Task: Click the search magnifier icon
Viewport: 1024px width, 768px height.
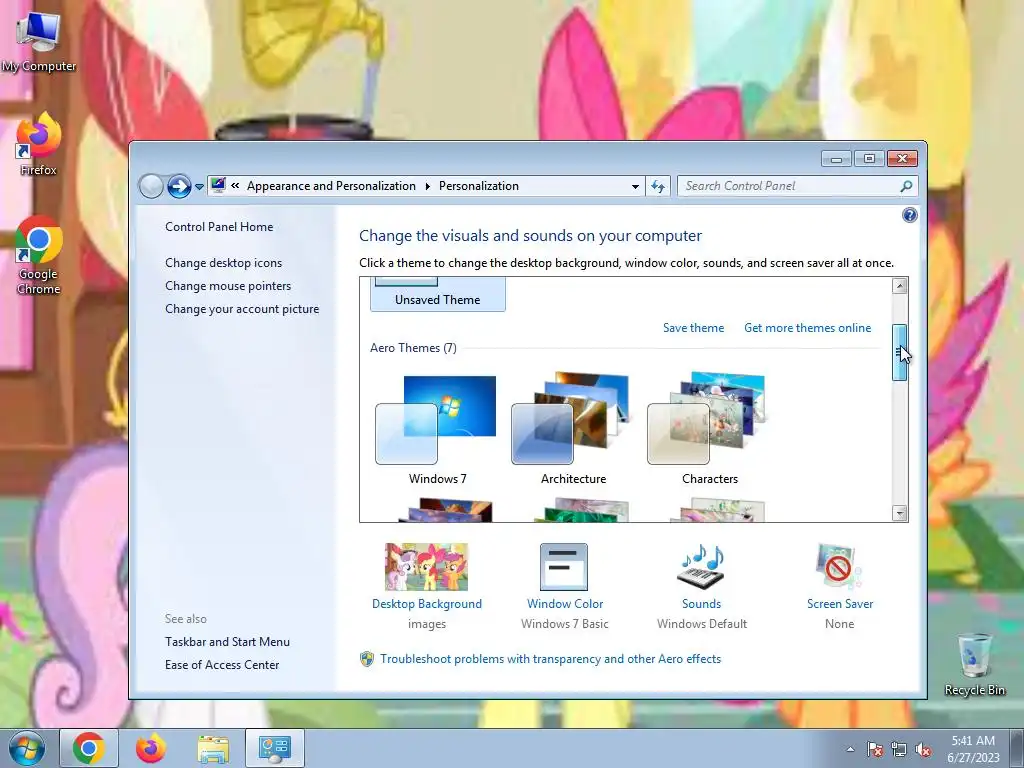Action: [x=906, y=186]
